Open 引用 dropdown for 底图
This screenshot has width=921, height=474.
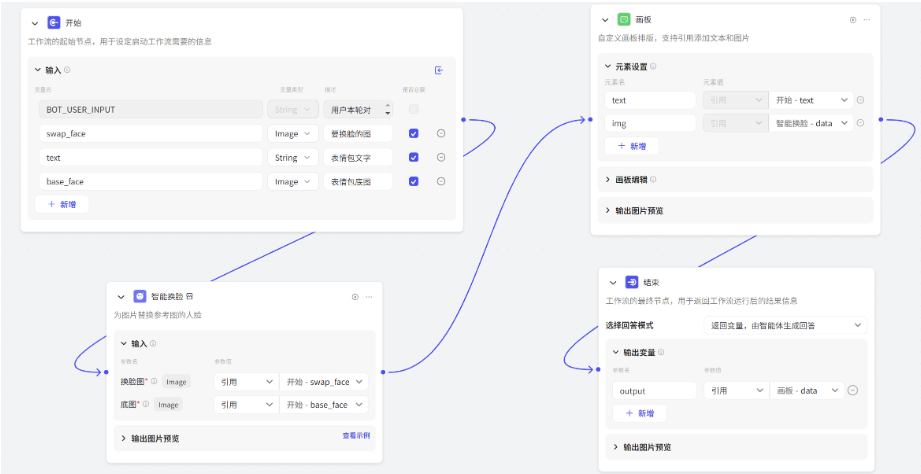pos(246,405)
